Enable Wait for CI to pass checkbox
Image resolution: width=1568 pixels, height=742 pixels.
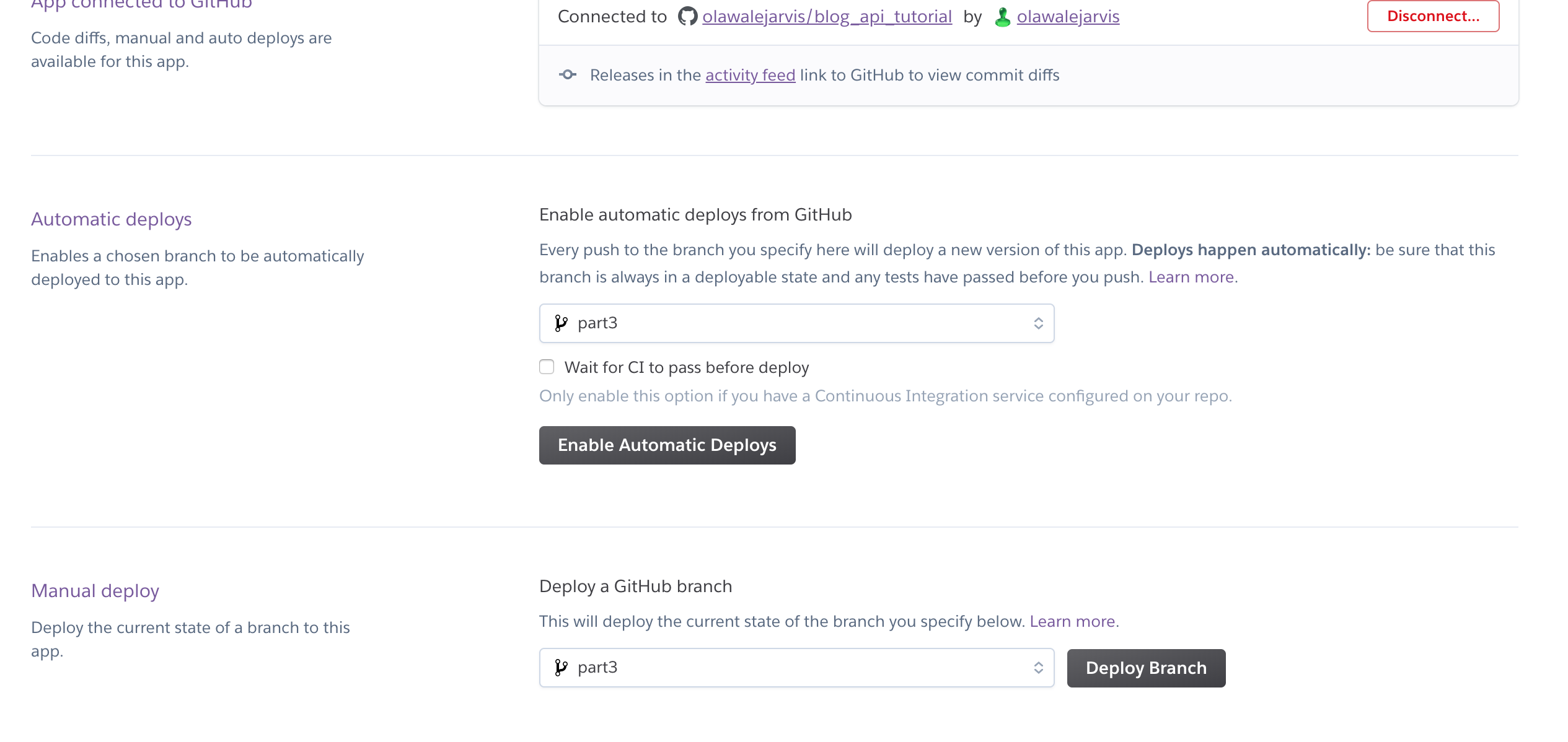[x=547, y=367]
